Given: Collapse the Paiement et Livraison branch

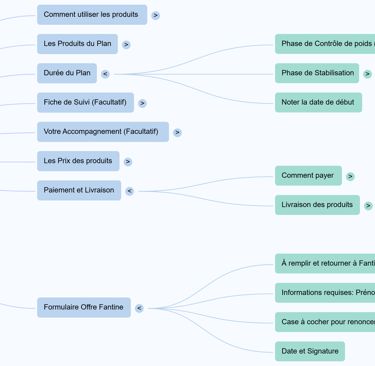Looking at the screenshot, I should (129, 191).
